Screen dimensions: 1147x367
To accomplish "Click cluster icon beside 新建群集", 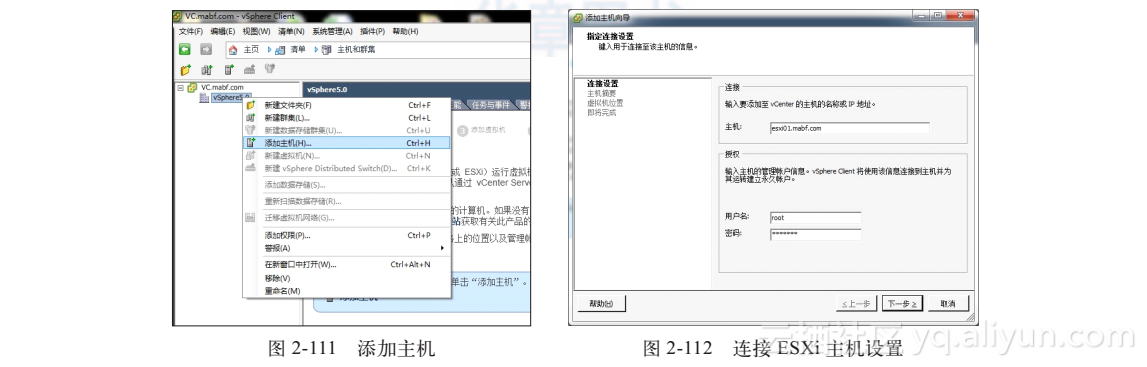I will click(x=251, y=118).
